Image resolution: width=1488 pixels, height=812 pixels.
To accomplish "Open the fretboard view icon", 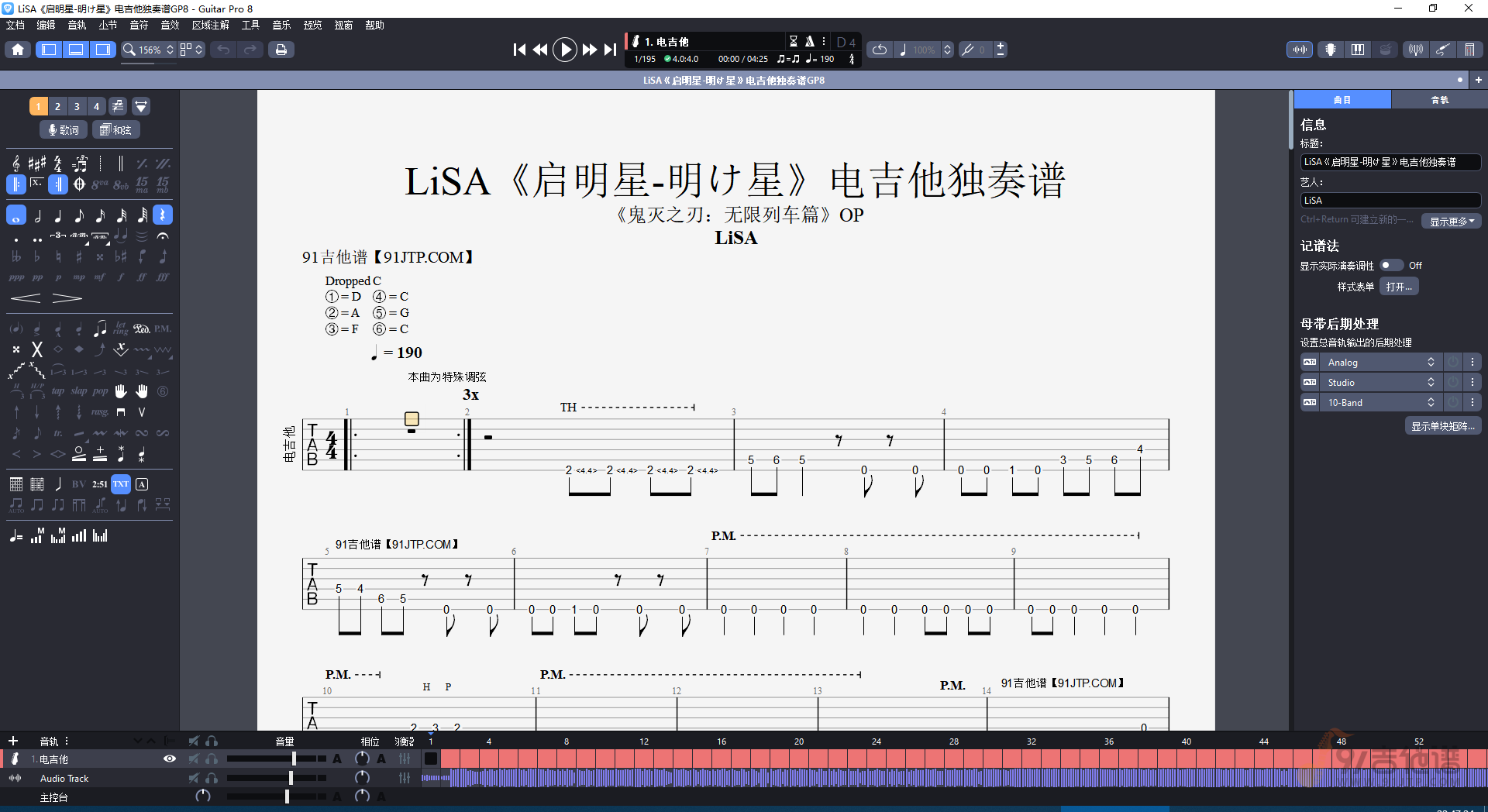I will pyautogui.click(x=1331, y=50).
